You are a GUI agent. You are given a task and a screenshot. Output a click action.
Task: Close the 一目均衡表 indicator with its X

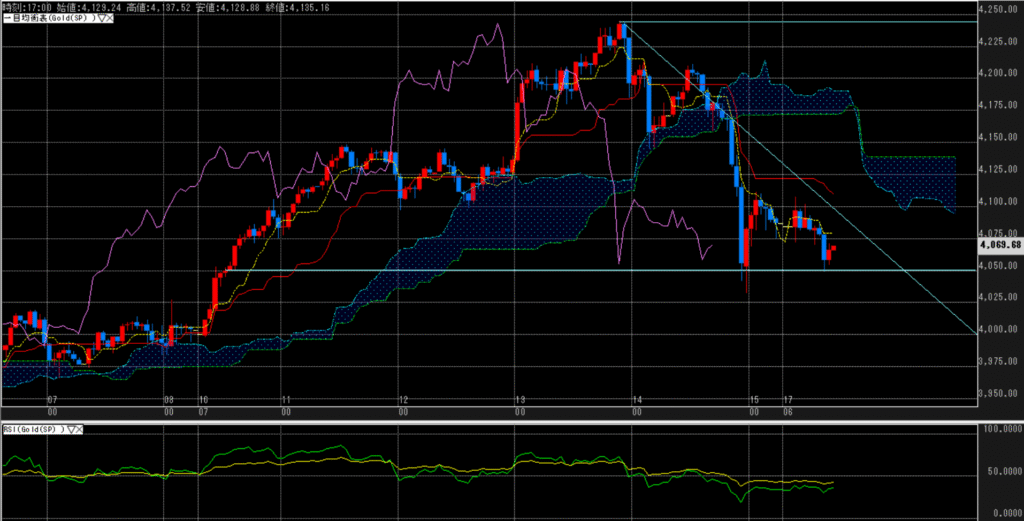tap(110, 18)
